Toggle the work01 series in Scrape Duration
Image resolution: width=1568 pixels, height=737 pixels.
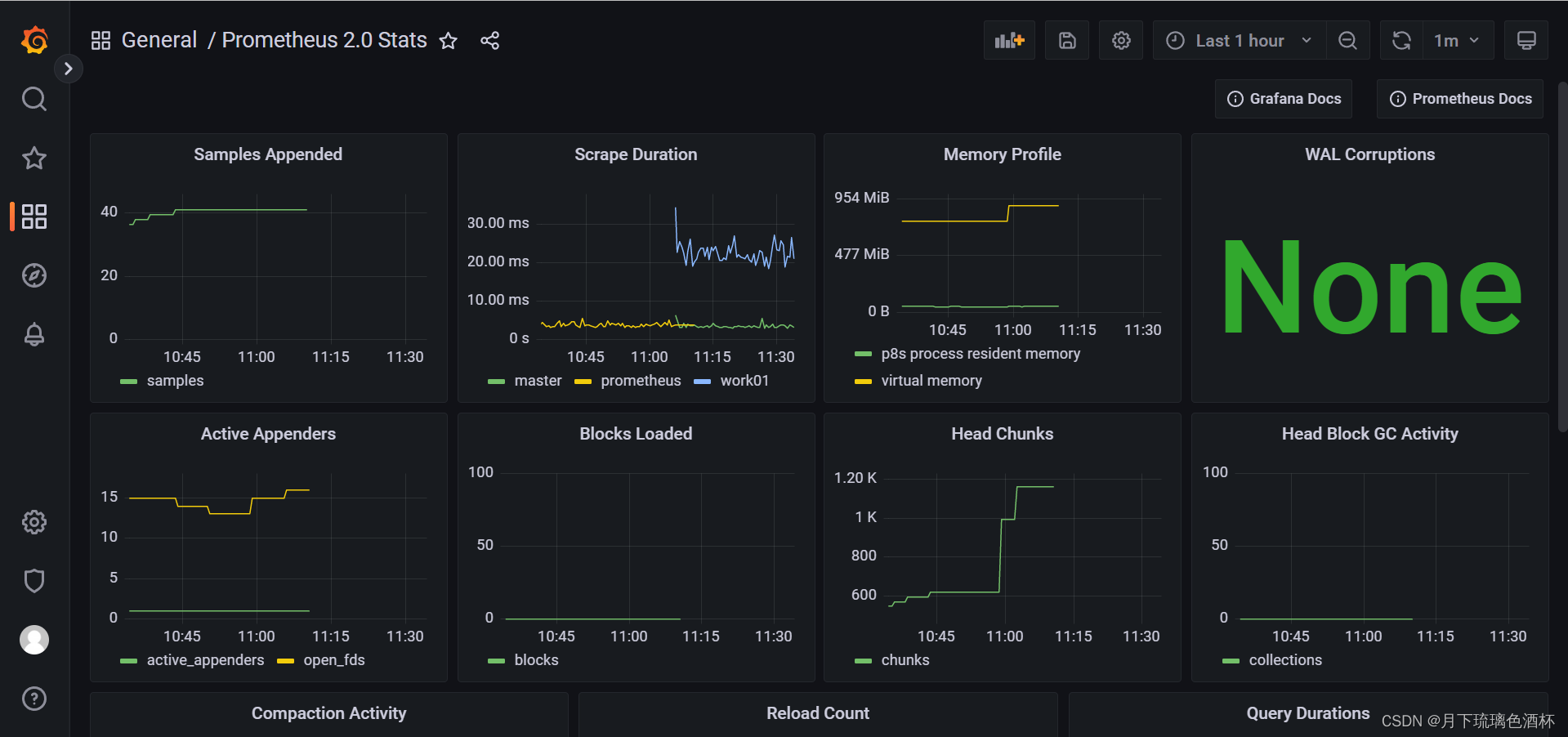[744, 381]
